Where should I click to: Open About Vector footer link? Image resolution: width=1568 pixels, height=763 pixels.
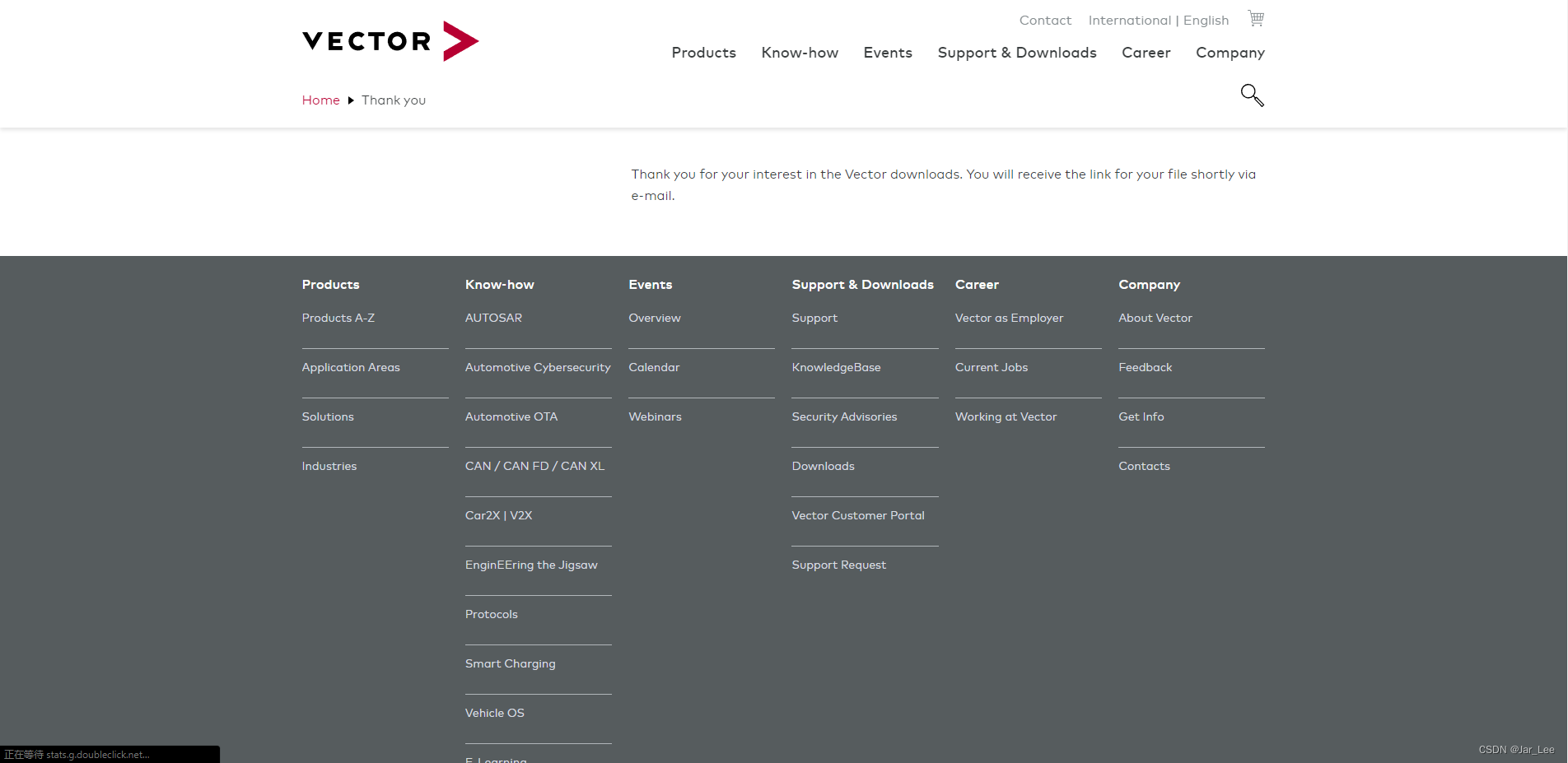1155,318
